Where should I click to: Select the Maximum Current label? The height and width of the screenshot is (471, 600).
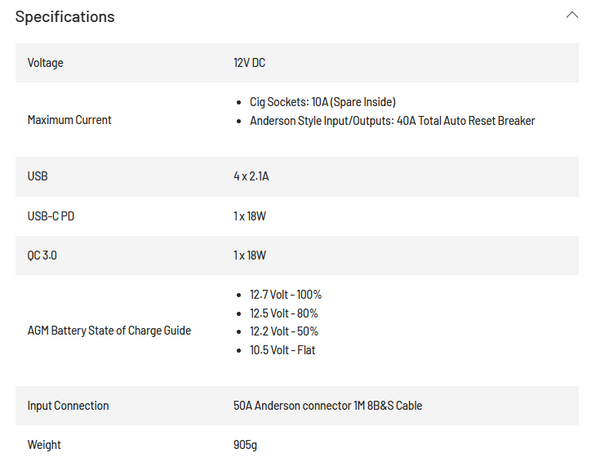tap(69, 120)
